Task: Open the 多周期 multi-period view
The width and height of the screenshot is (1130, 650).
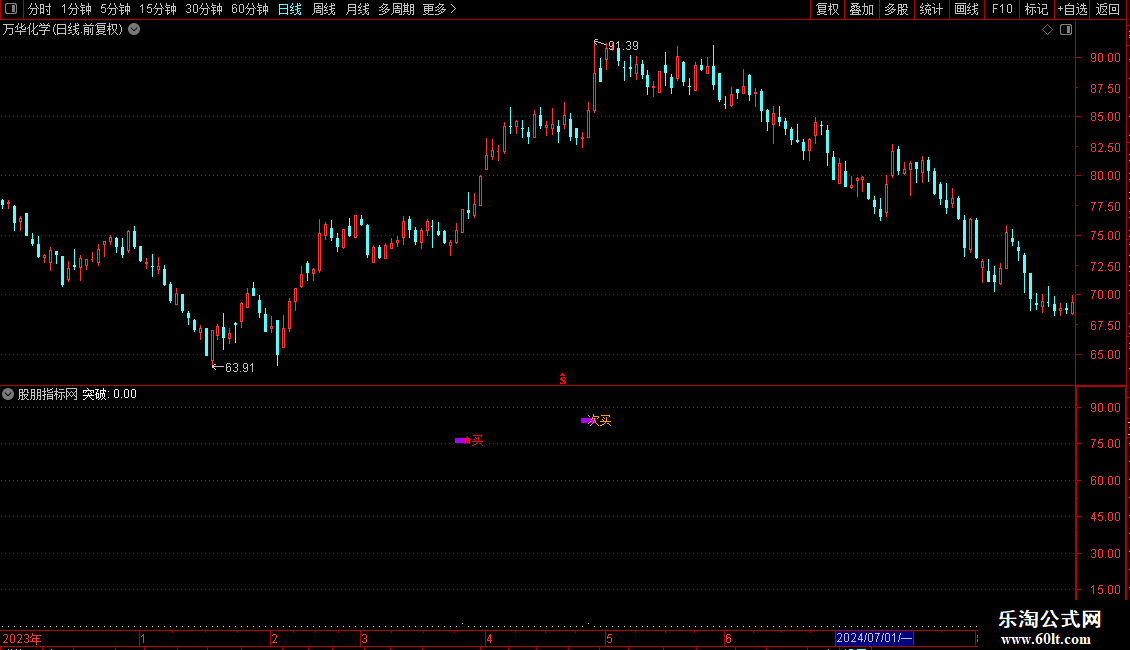Action: 396,9
